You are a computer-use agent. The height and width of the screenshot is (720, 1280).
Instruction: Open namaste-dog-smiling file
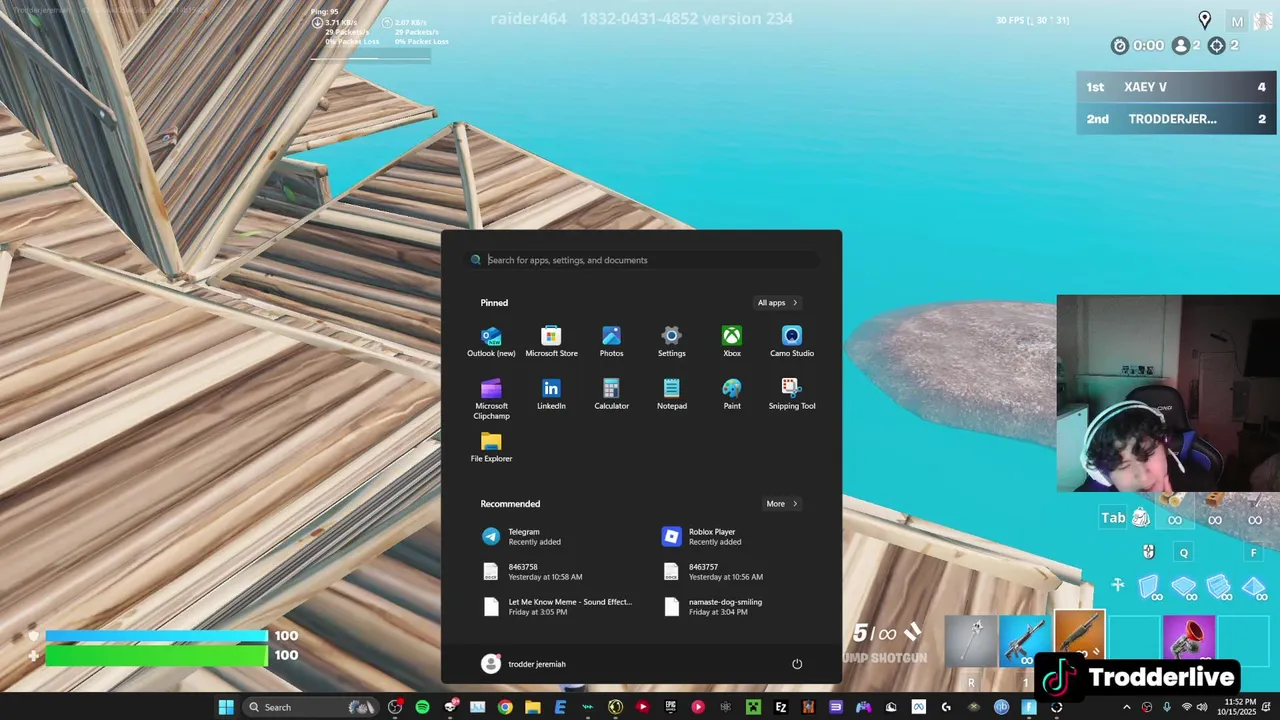740,607
